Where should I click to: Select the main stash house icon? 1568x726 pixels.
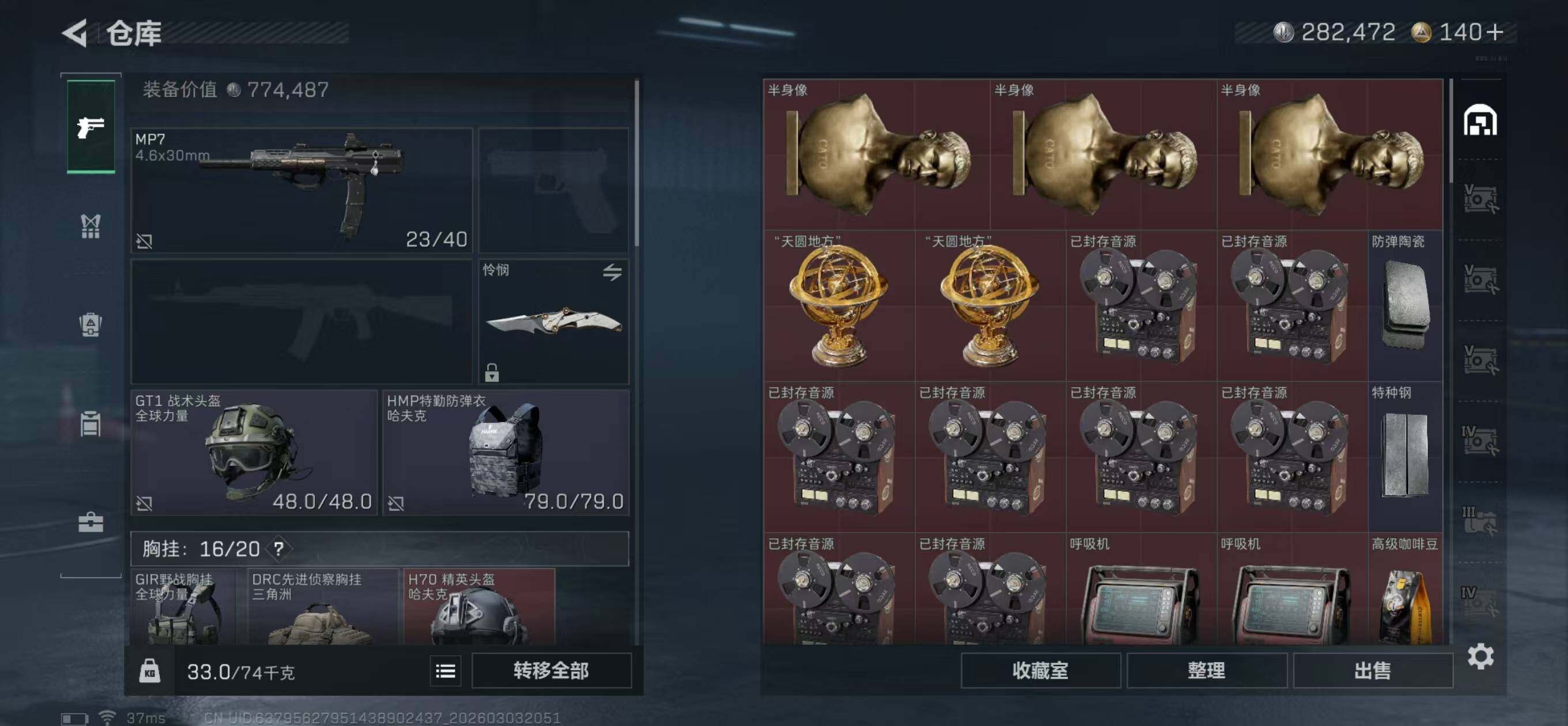[1480, 120]
